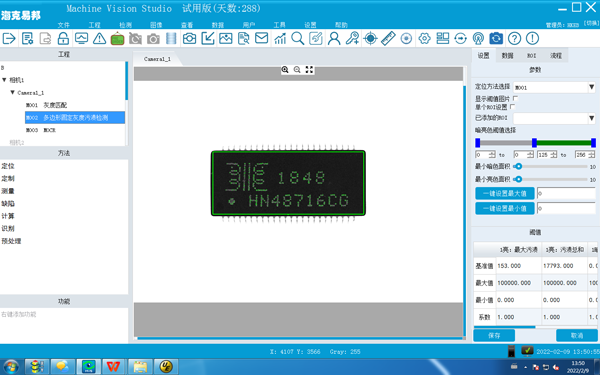Click the crosshair target toolbar icon
The image size is (600, 375).
tap(370, 38)
